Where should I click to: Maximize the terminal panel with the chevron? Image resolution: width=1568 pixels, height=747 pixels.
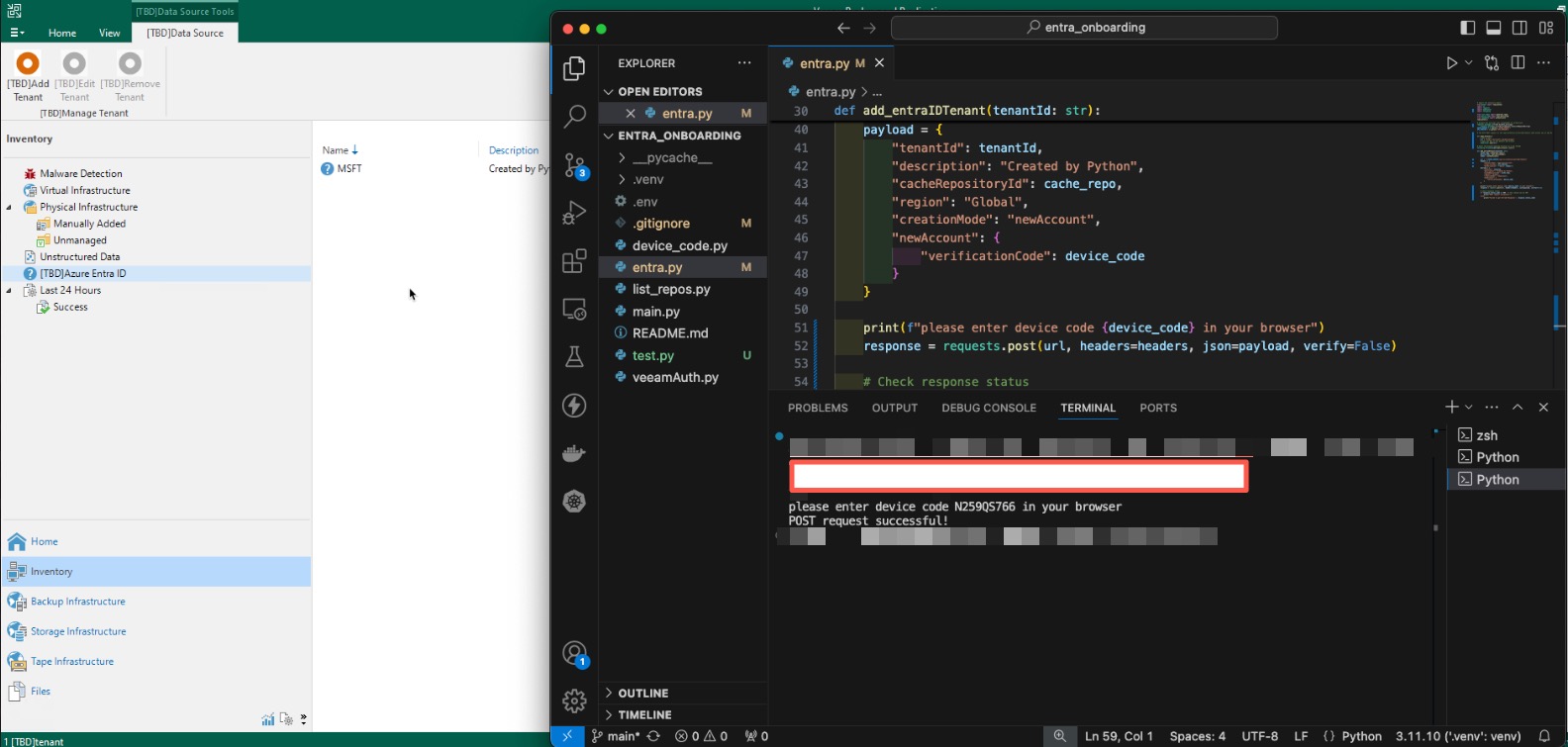coord(1518,408)
